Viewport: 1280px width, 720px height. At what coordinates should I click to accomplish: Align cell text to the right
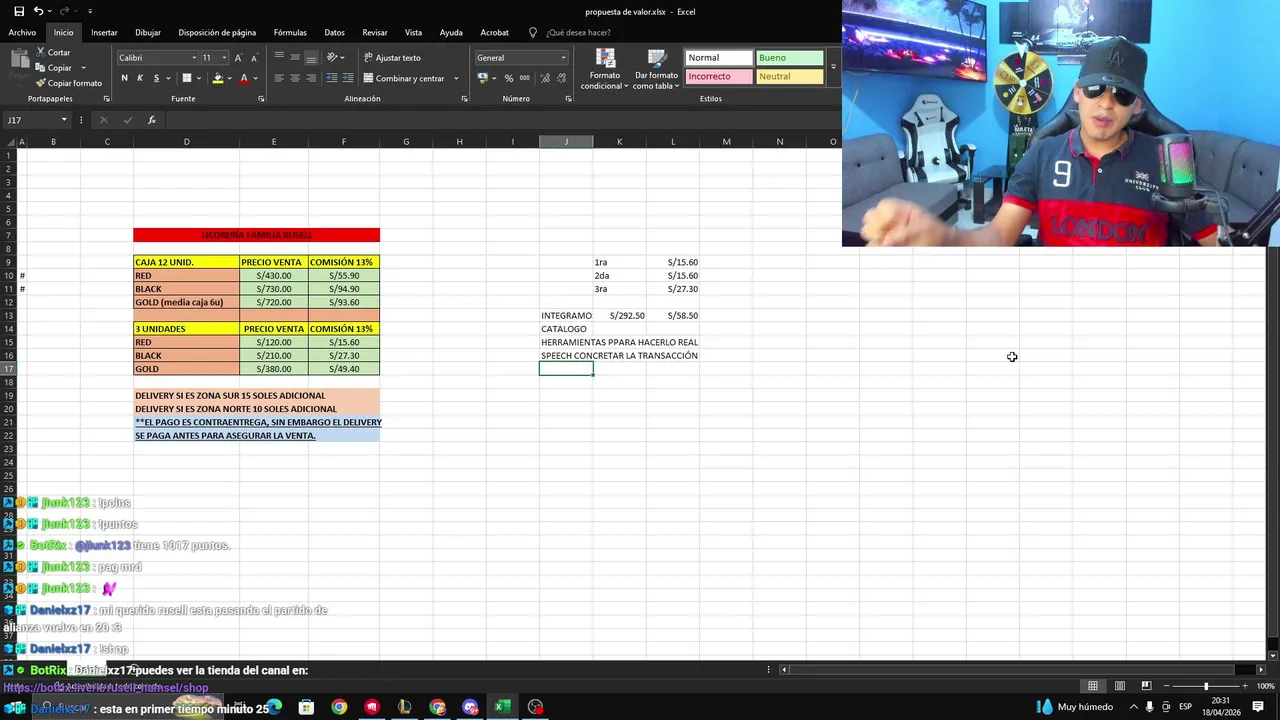[311, 78]
